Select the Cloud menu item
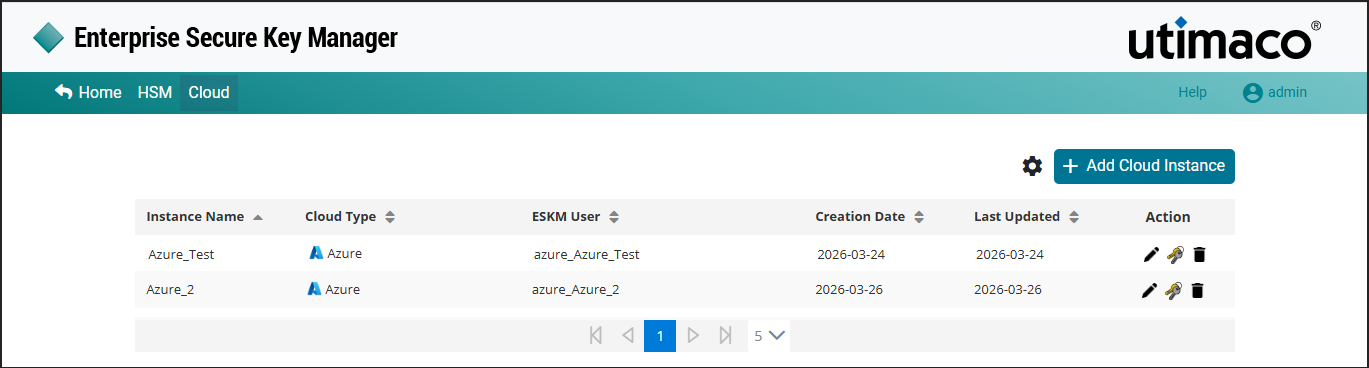Screen dimensions: 1369x368 [x=209, y=93]
